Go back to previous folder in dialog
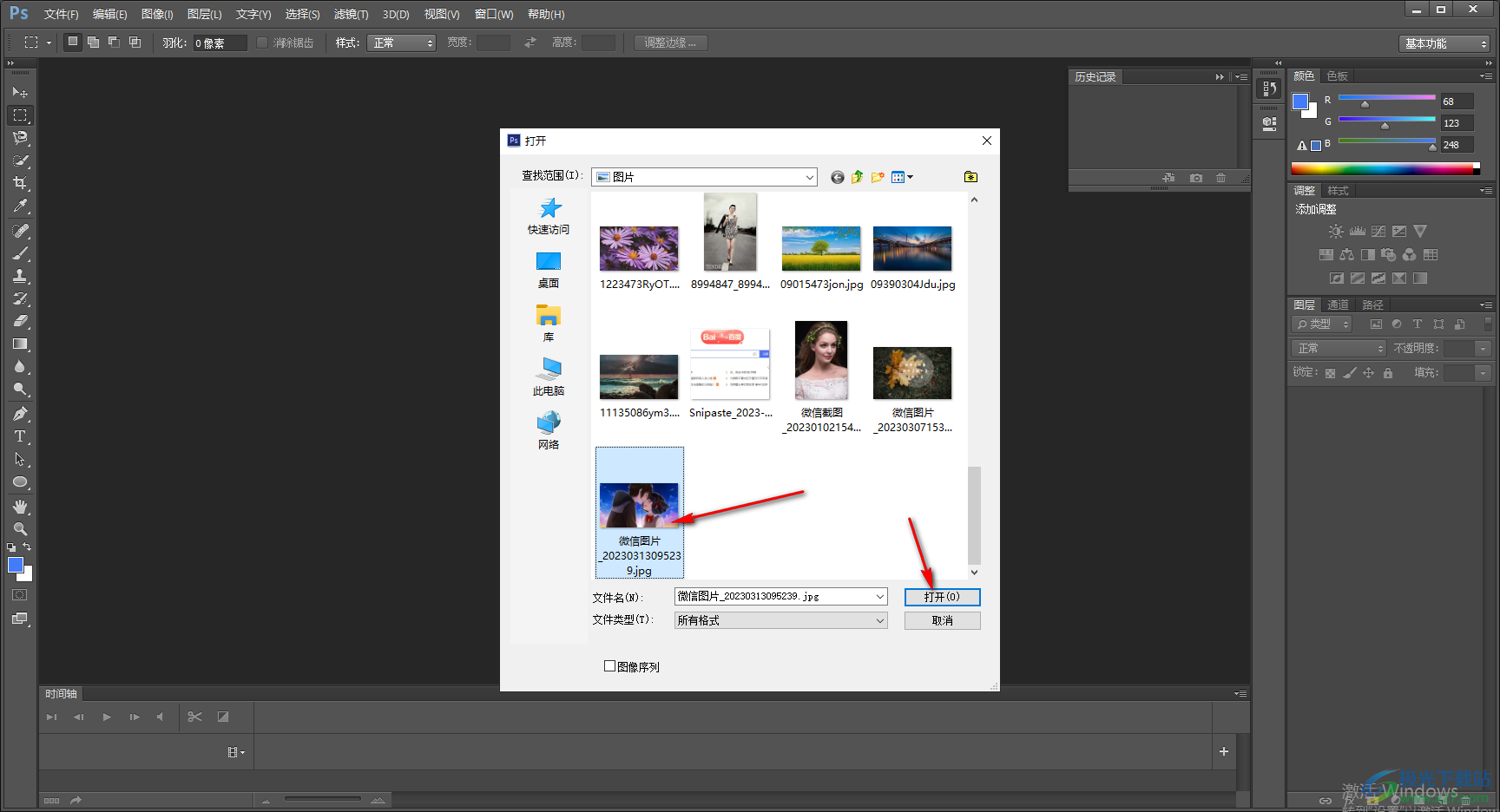Viewport: 1500px width, 812px height. (x=837, y=177)
